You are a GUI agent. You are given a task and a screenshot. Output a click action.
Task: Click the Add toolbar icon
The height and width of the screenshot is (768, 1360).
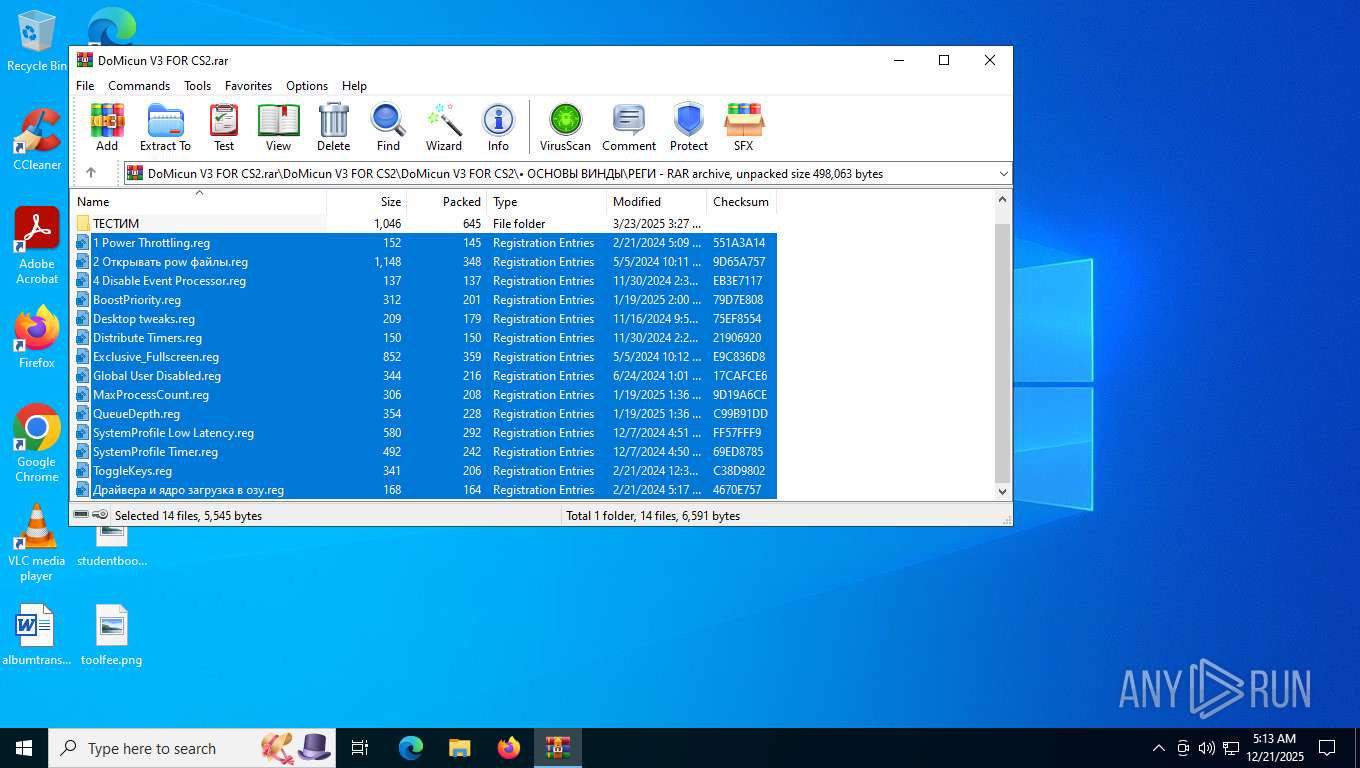107,127
